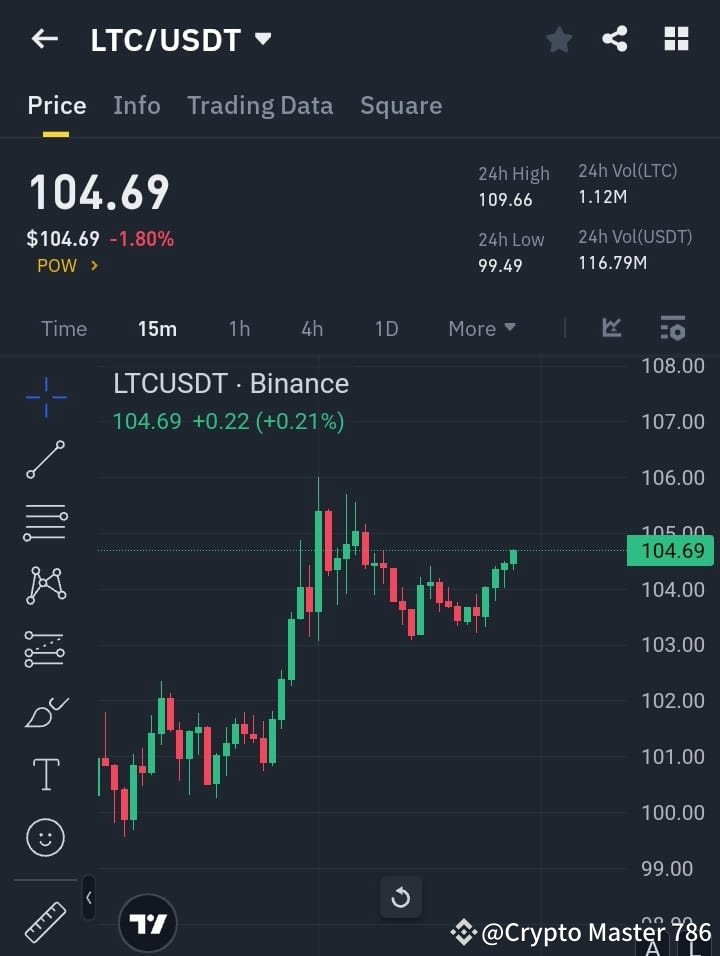720x956 pixels.
Task: Select the forecasting position tool
Action: click(x=45, y=649)
